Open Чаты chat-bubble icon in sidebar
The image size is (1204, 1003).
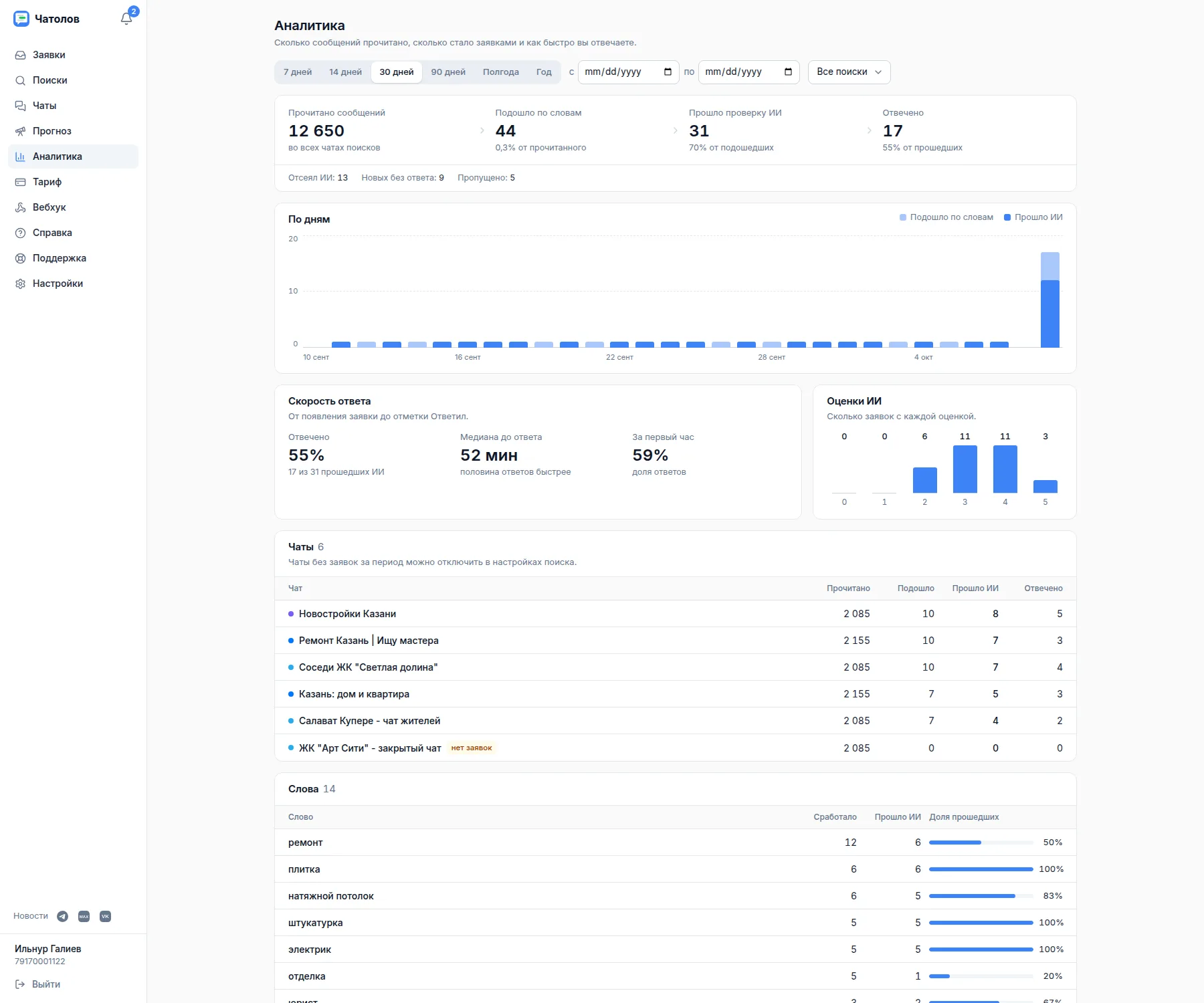(x=21, y=106)
